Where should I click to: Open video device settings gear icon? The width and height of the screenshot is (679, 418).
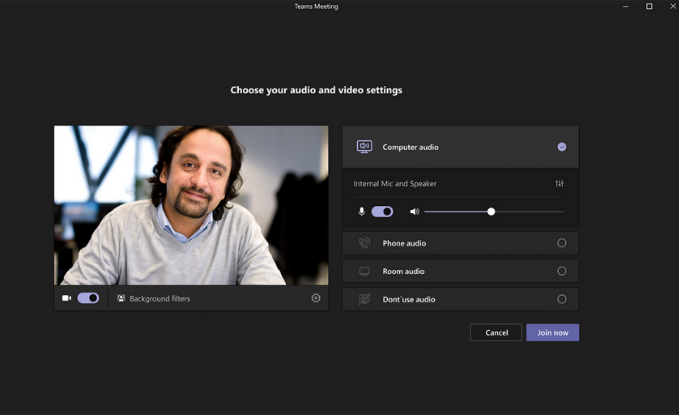click(316, 298)
